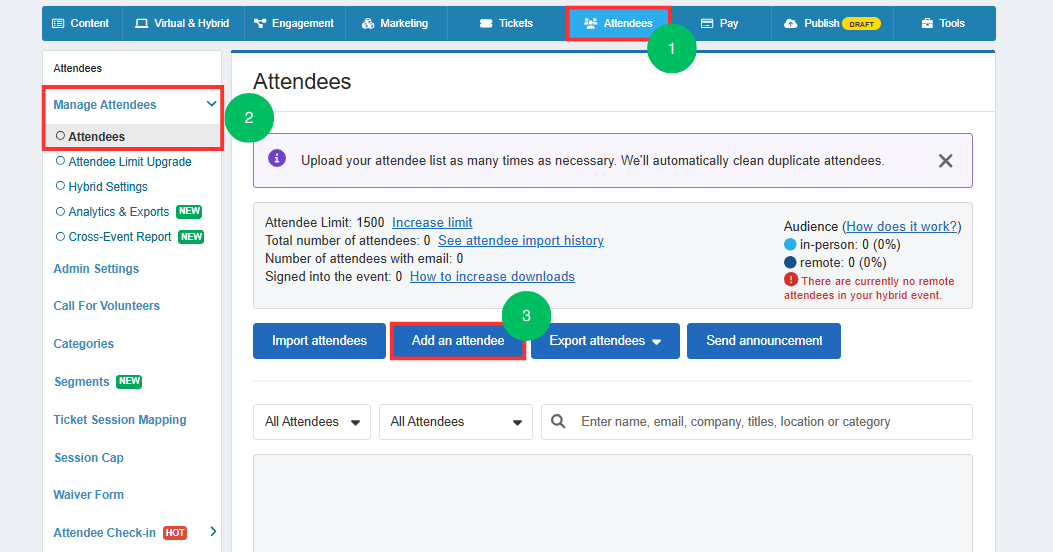This screenshot has width=1053, height=552.
Task: Open the Publish draft tab
Action: pos(831,23)
